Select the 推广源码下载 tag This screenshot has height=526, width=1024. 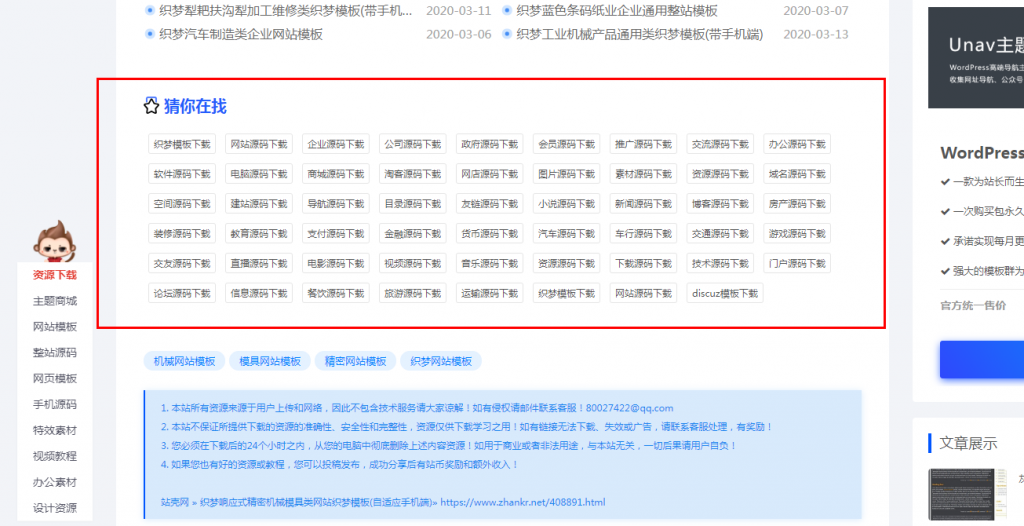pos(643,144)
